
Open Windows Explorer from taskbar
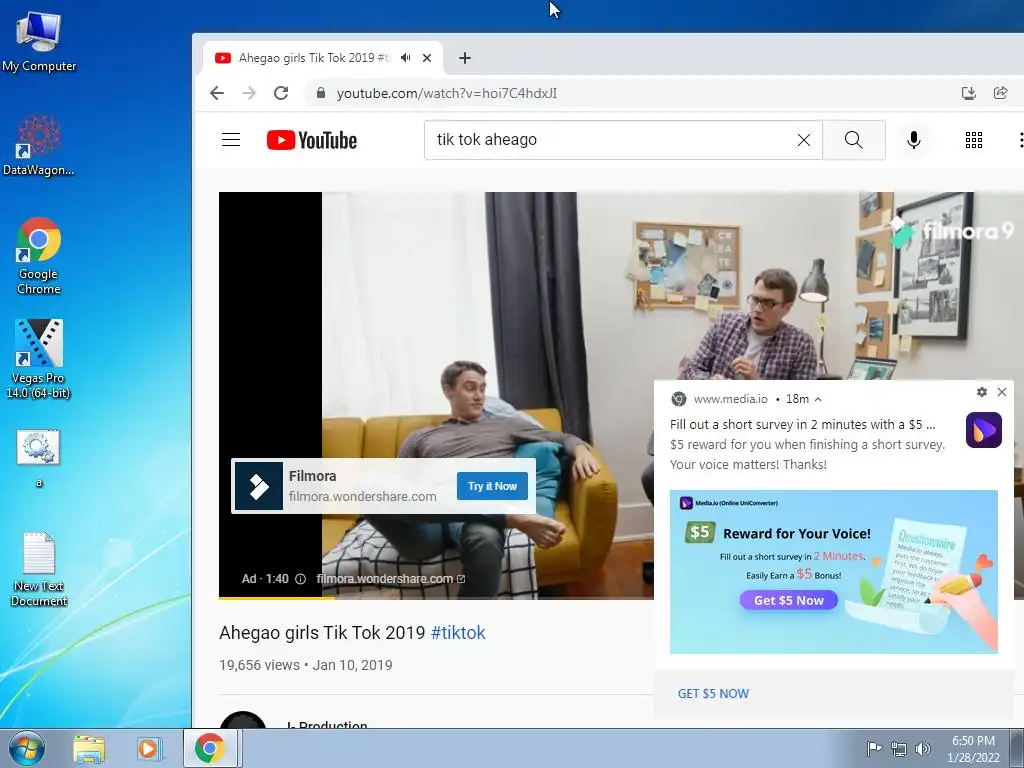(89, 748)
